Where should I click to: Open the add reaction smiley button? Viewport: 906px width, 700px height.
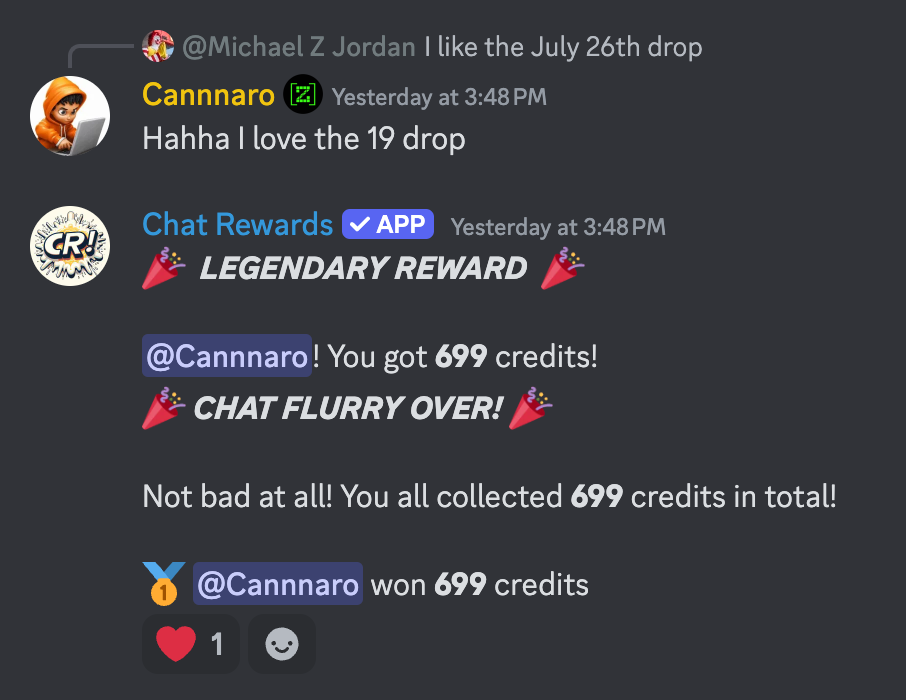282,644
